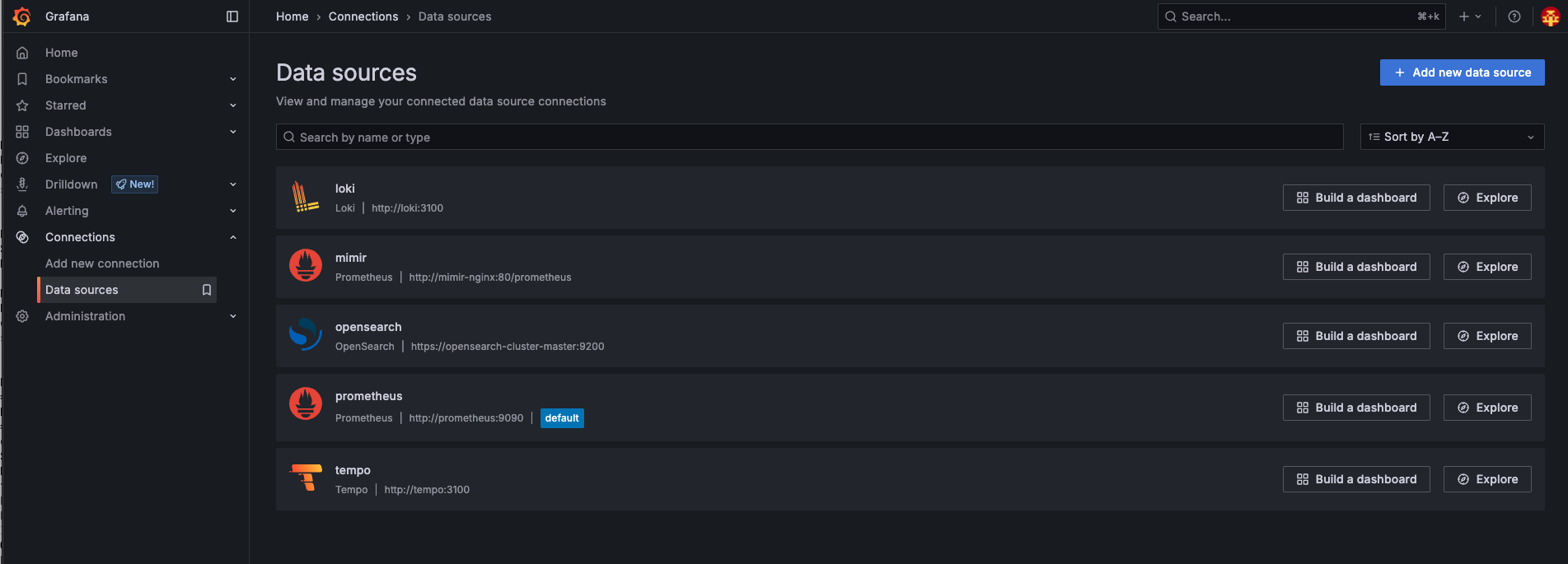Click the Administration gear icon
The width and height of the screenshot is (1568, 564).
point(22,316)
